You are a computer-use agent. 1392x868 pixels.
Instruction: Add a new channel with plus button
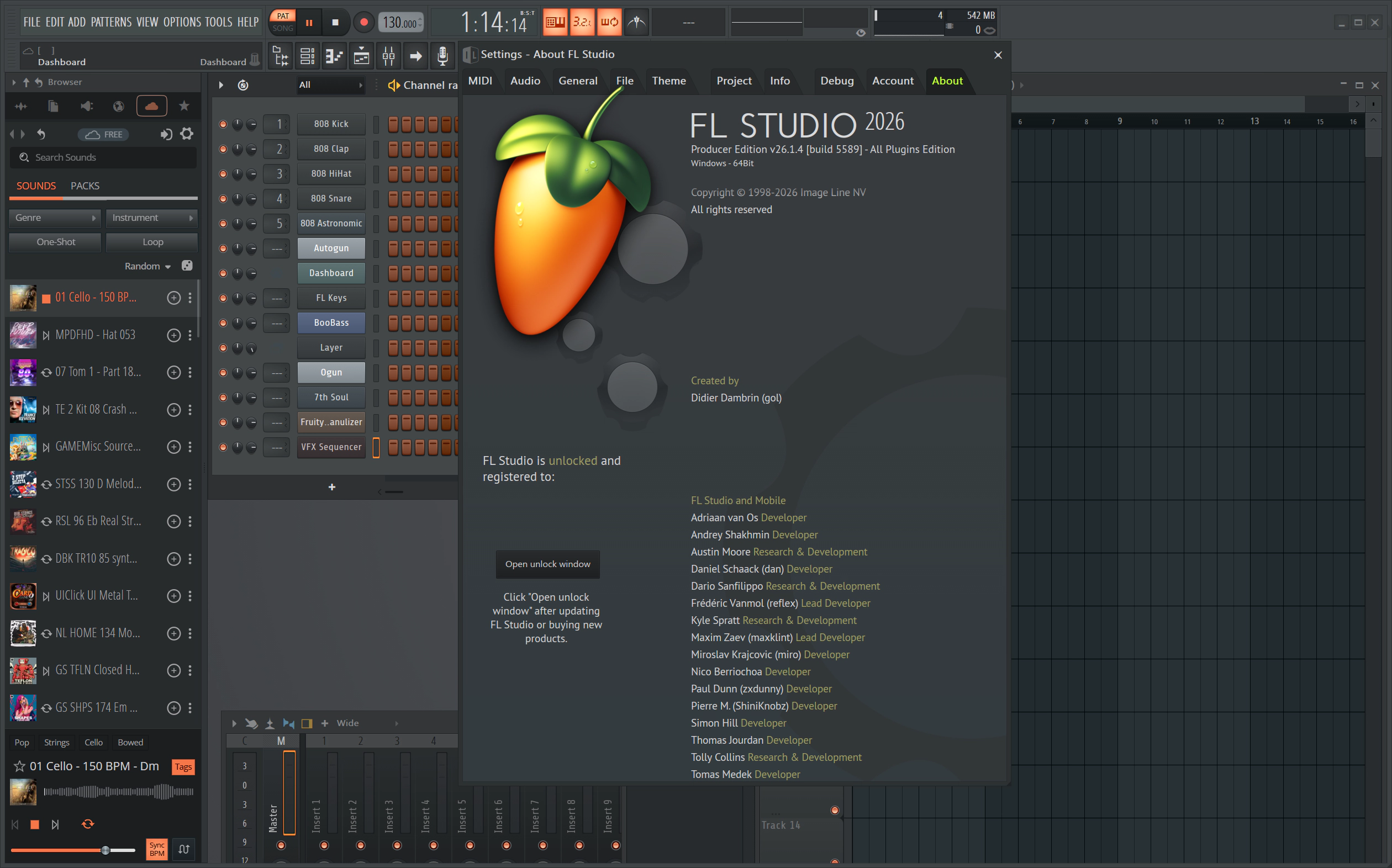pyautogui.click(x=332, y=488)
